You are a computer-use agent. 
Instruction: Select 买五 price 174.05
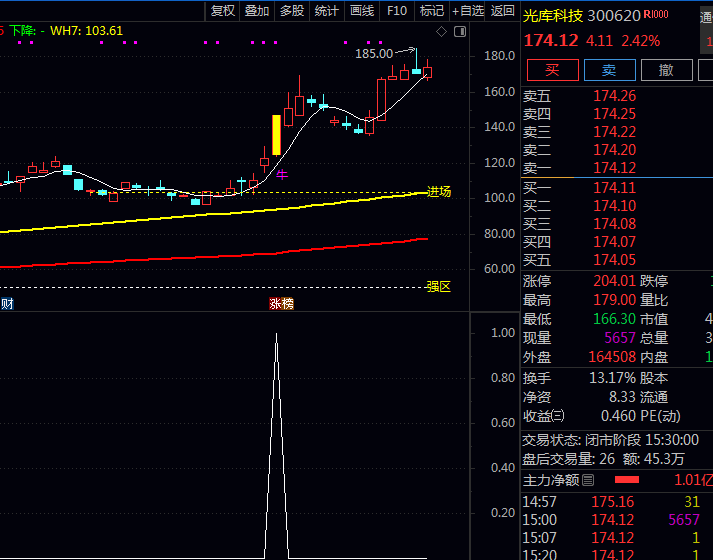click(614, 260)
